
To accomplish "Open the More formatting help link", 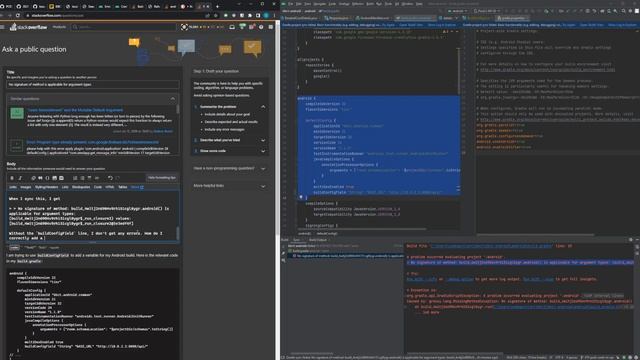I will [x=137, y=187].
